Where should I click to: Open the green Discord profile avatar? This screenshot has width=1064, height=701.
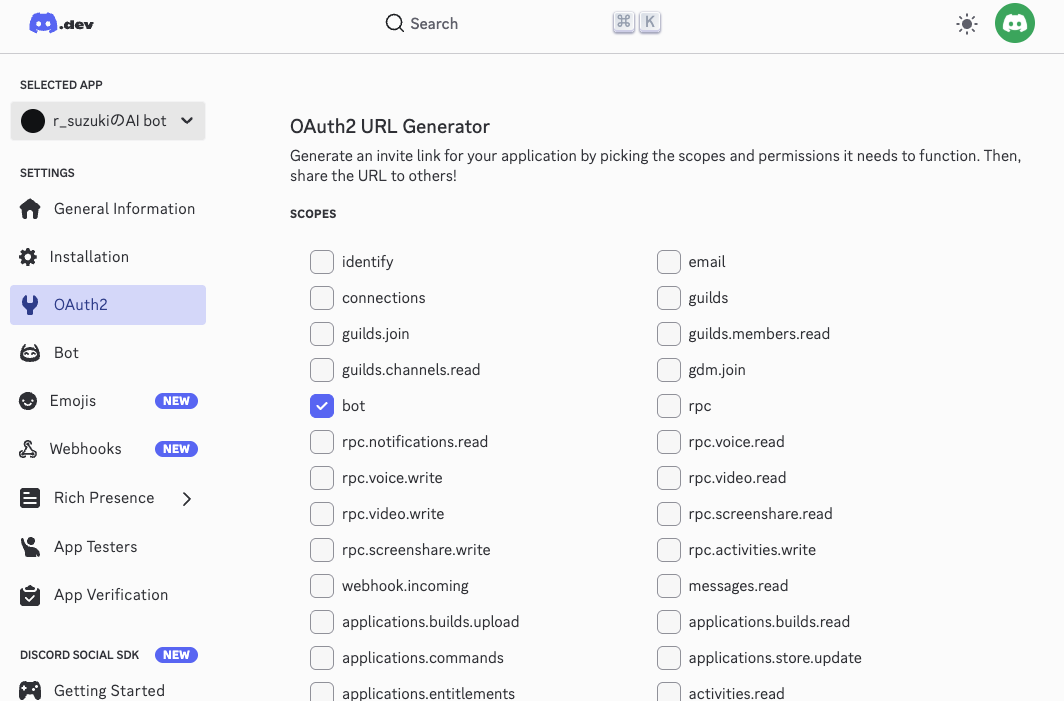1014,24
